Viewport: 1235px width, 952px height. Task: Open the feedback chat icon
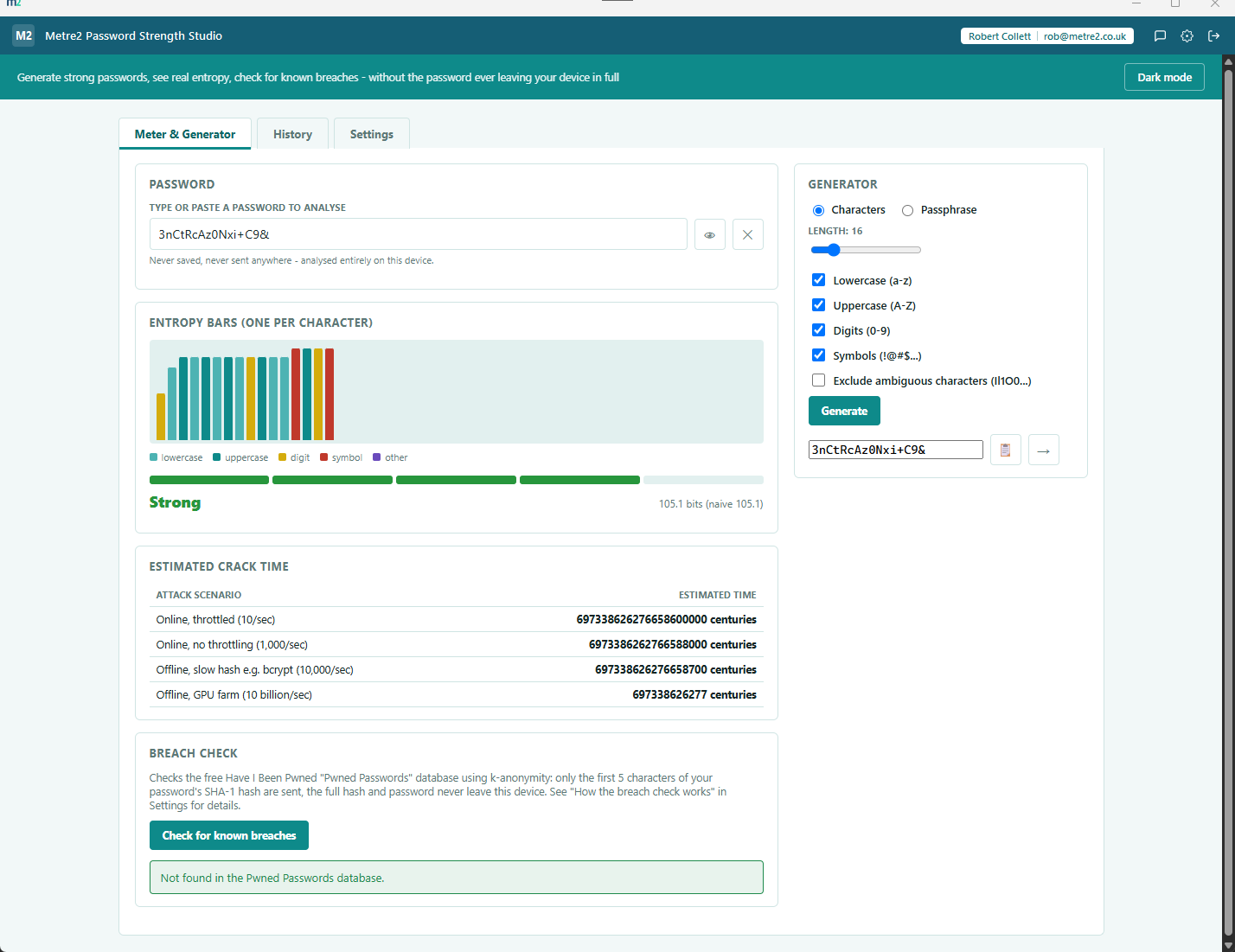pyautogui.click(x=1161, y=35)
